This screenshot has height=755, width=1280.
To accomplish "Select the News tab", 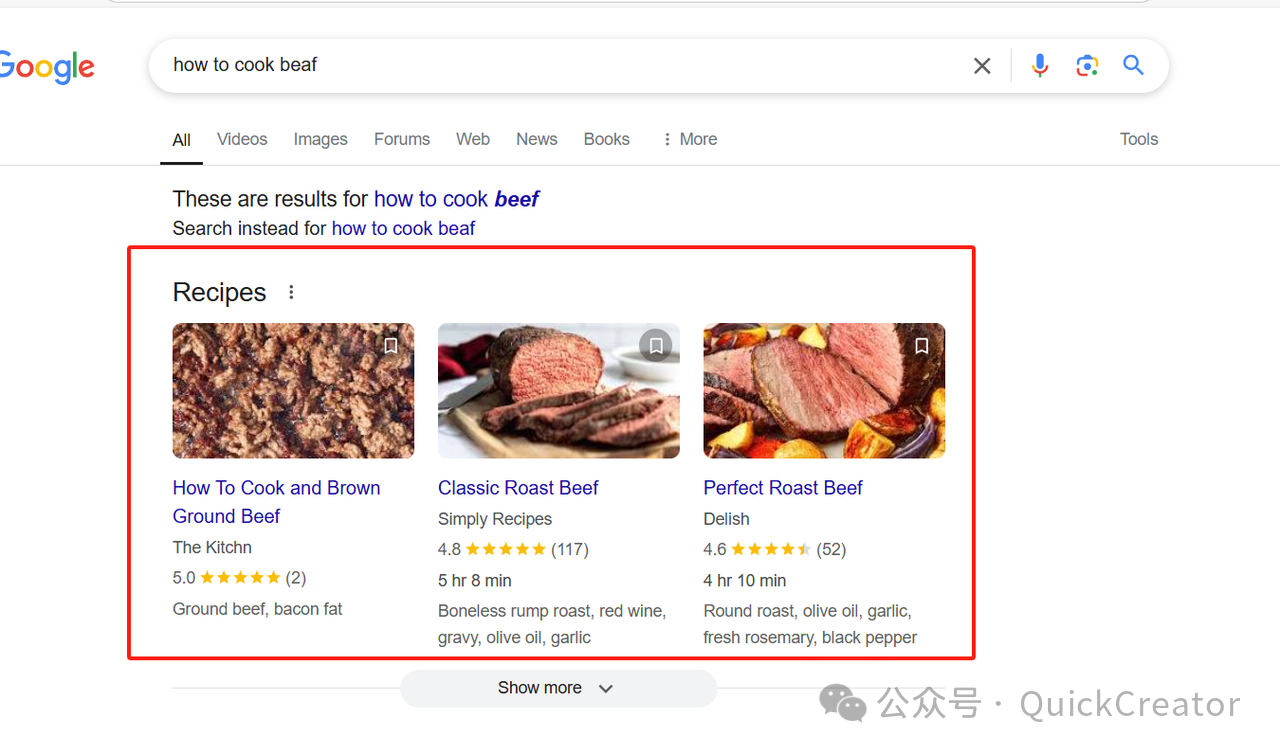I will pos(536,139).
